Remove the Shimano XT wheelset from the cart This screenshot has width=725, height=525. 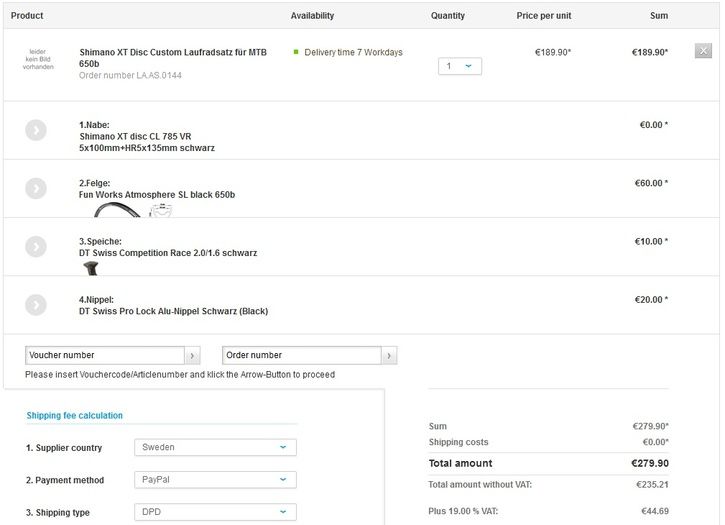click(x=703, y=51)
